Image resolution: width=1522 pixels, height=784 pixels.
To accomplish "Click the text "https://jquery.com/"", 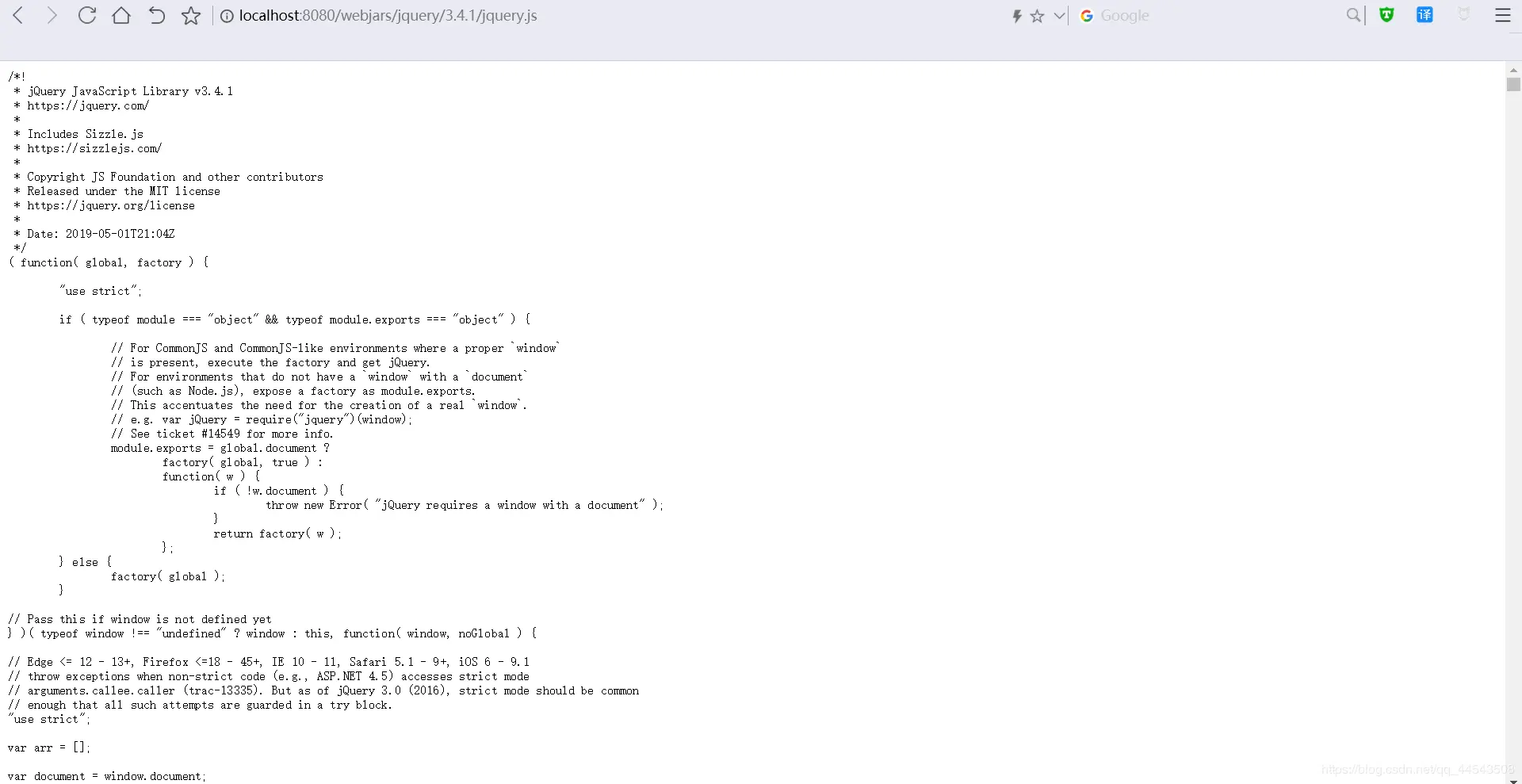I will coord(88,105).
